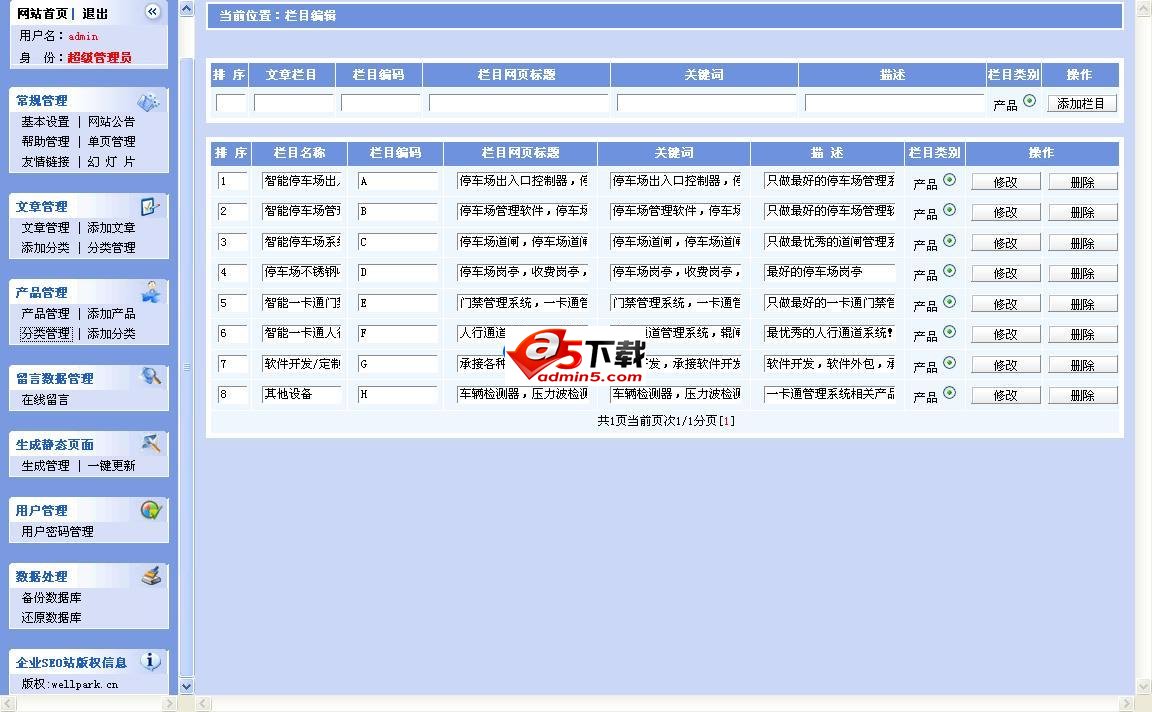Click the empty 栏目编码 input in add row
The image size is (1152, 712).
[x=381, y=103]
